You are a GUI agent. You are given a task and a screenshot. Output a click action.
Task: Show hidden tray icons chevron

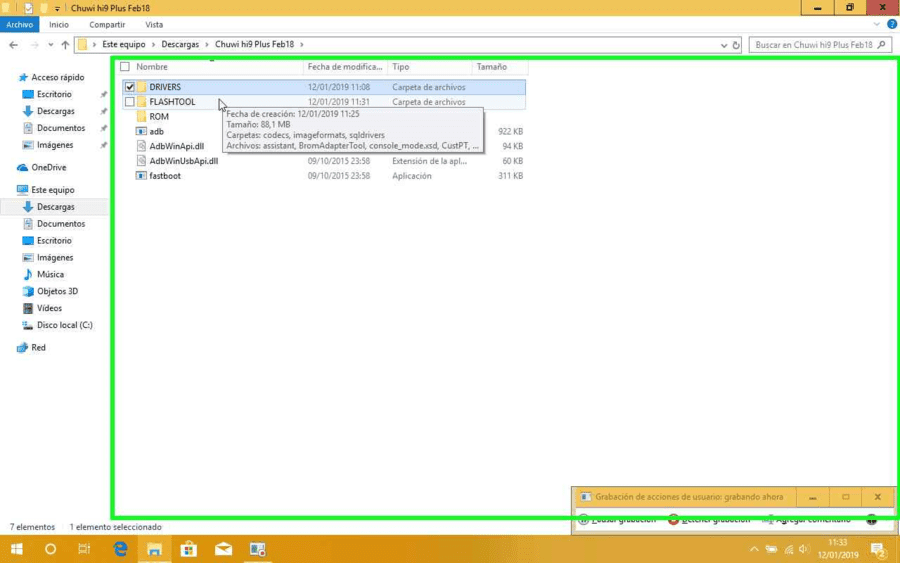(x=754, y=549)
